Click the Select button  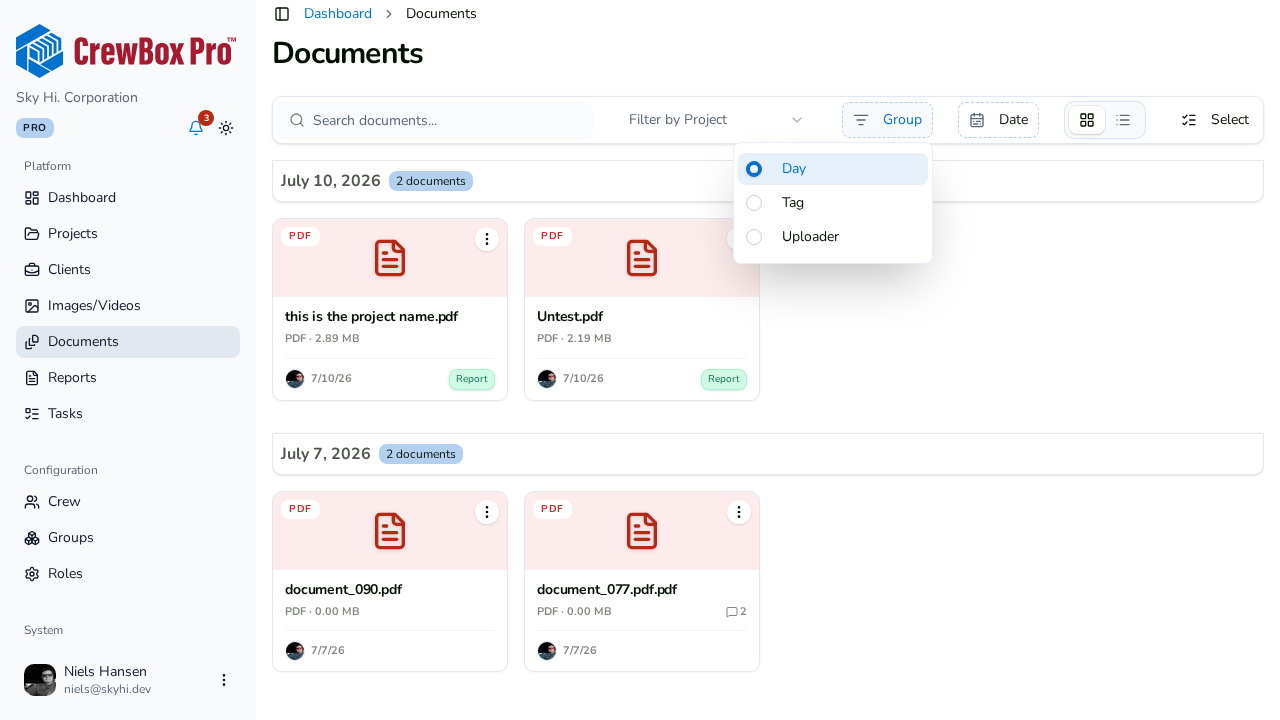pos(1215,120)
